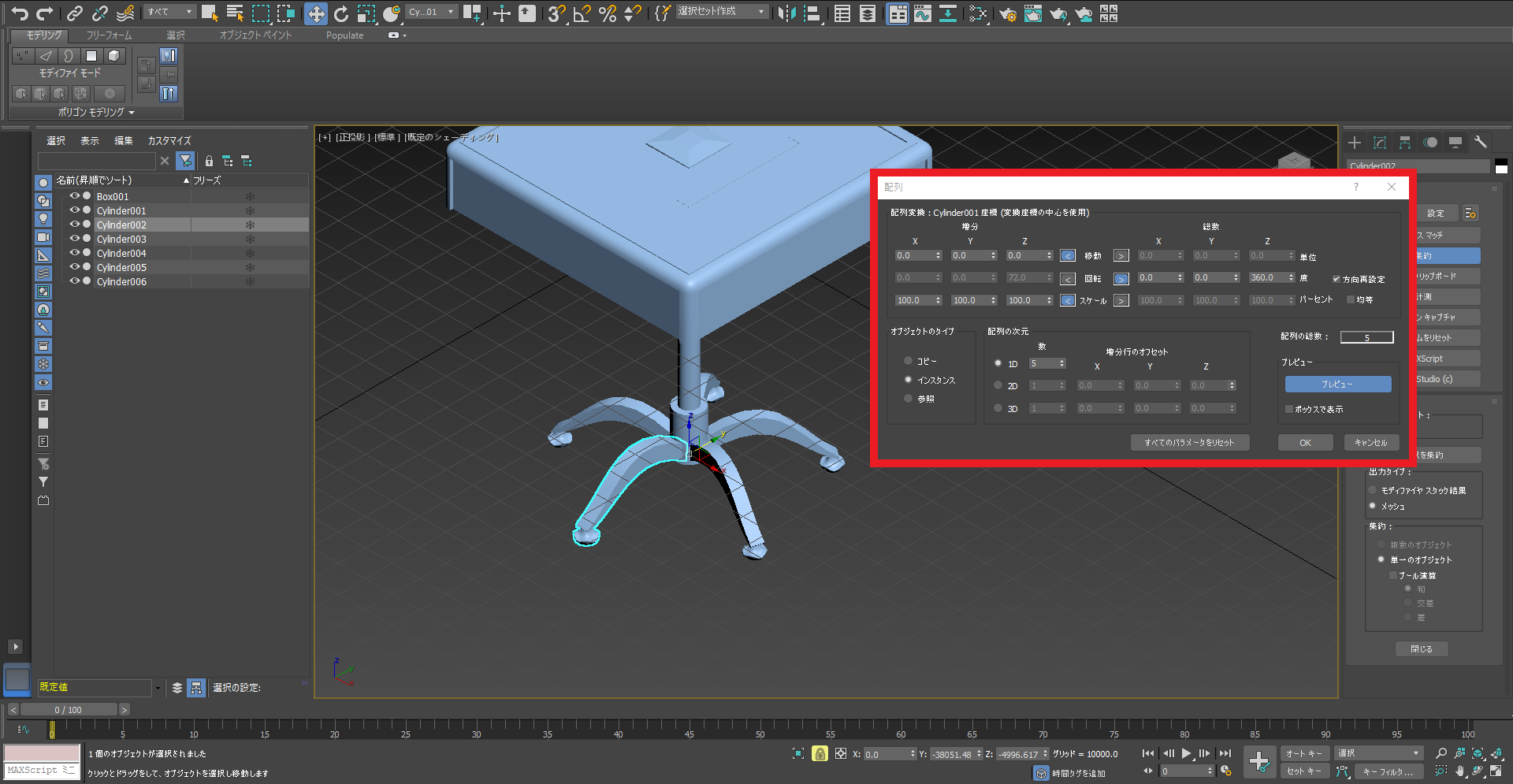Image resolution: width=1513 pixels, height=784 pixels.
Task: Toggle the selection lock padlock icon
Action: tap(820, 754)
